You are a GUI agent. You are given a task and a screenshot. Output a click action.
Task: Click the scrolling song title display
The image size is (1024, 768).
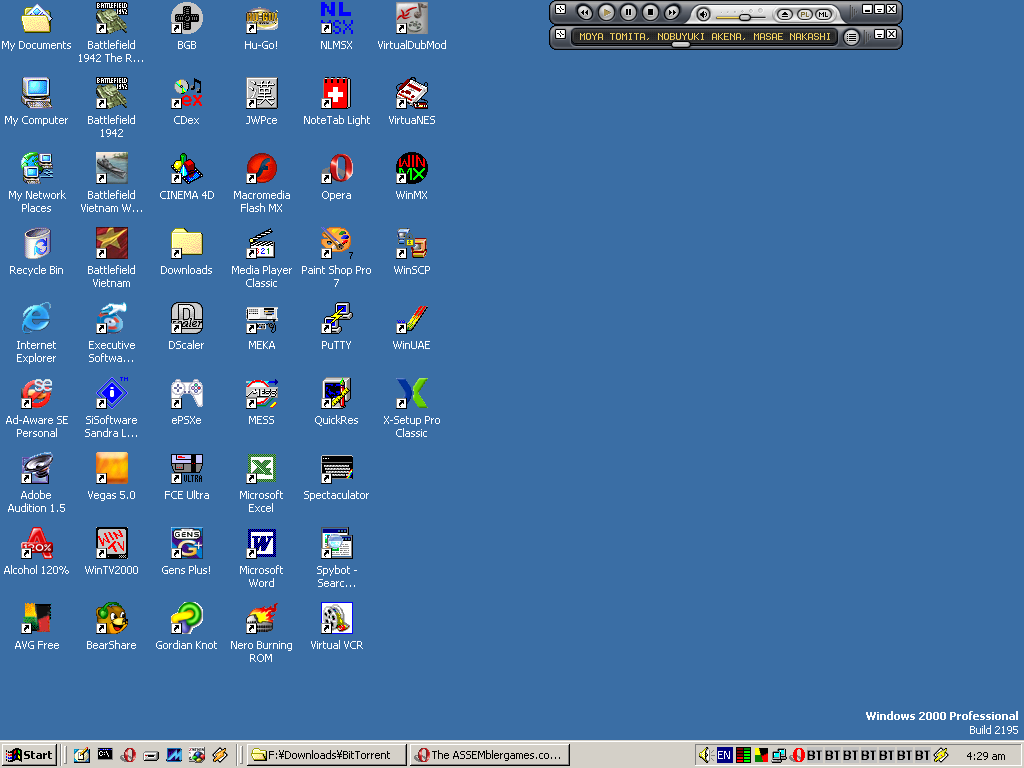coord(705,37)
